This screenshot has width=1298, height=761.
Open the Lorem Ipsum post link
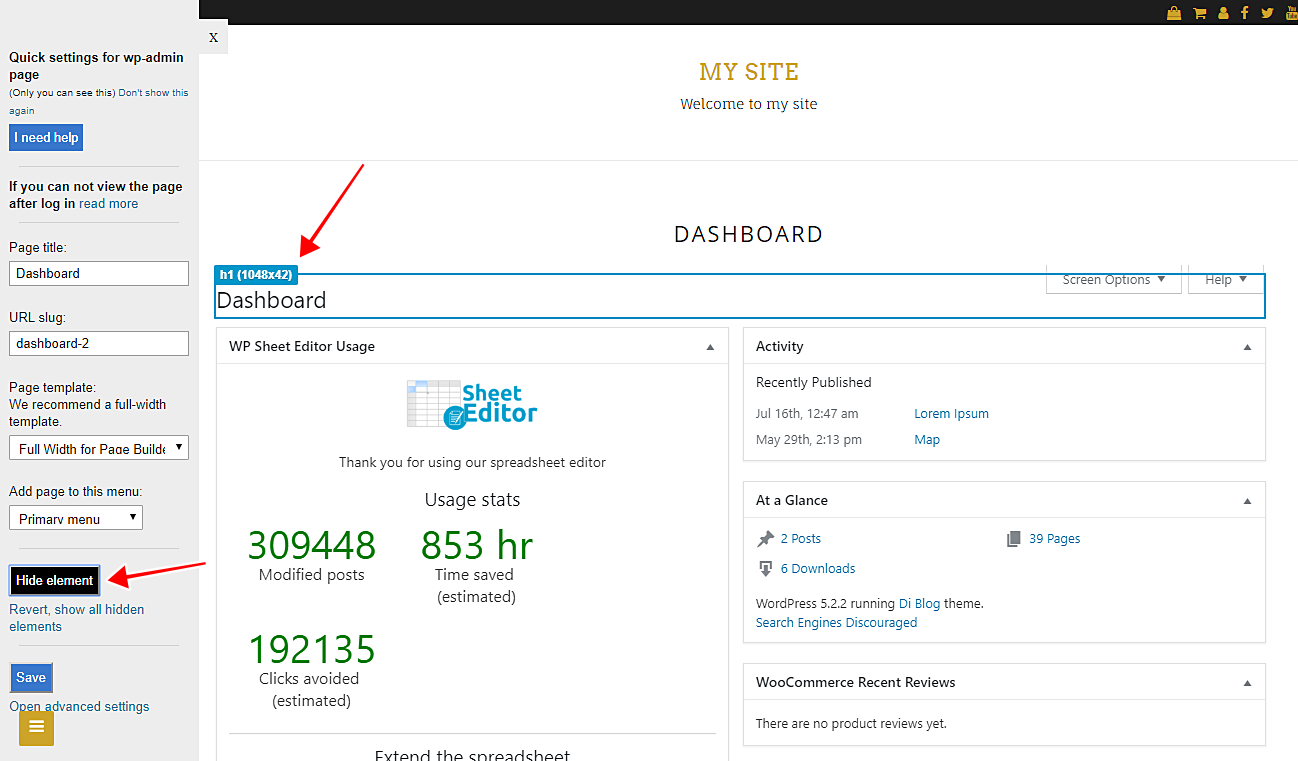(x=951, y=414)
